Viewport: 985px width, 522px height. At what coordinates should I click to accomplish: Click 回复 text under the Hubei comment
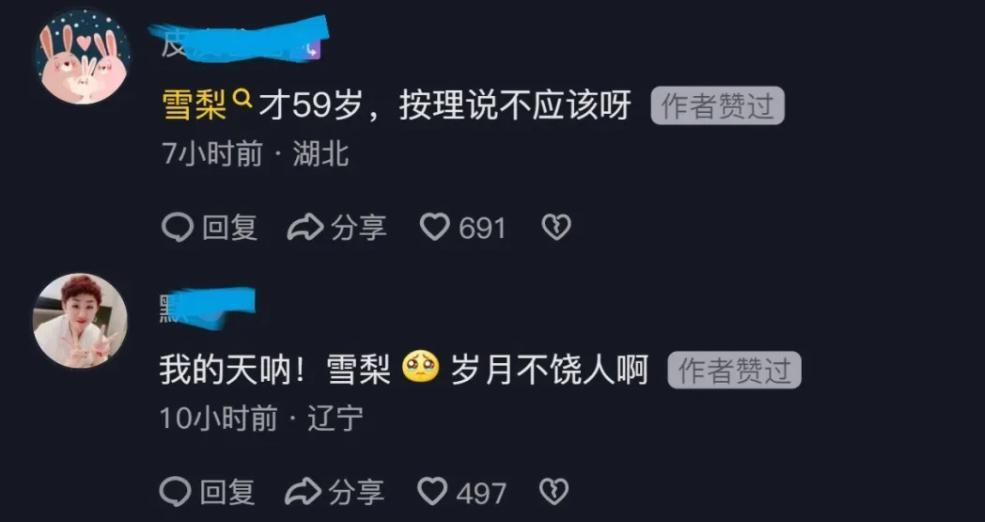pos(230,227)
